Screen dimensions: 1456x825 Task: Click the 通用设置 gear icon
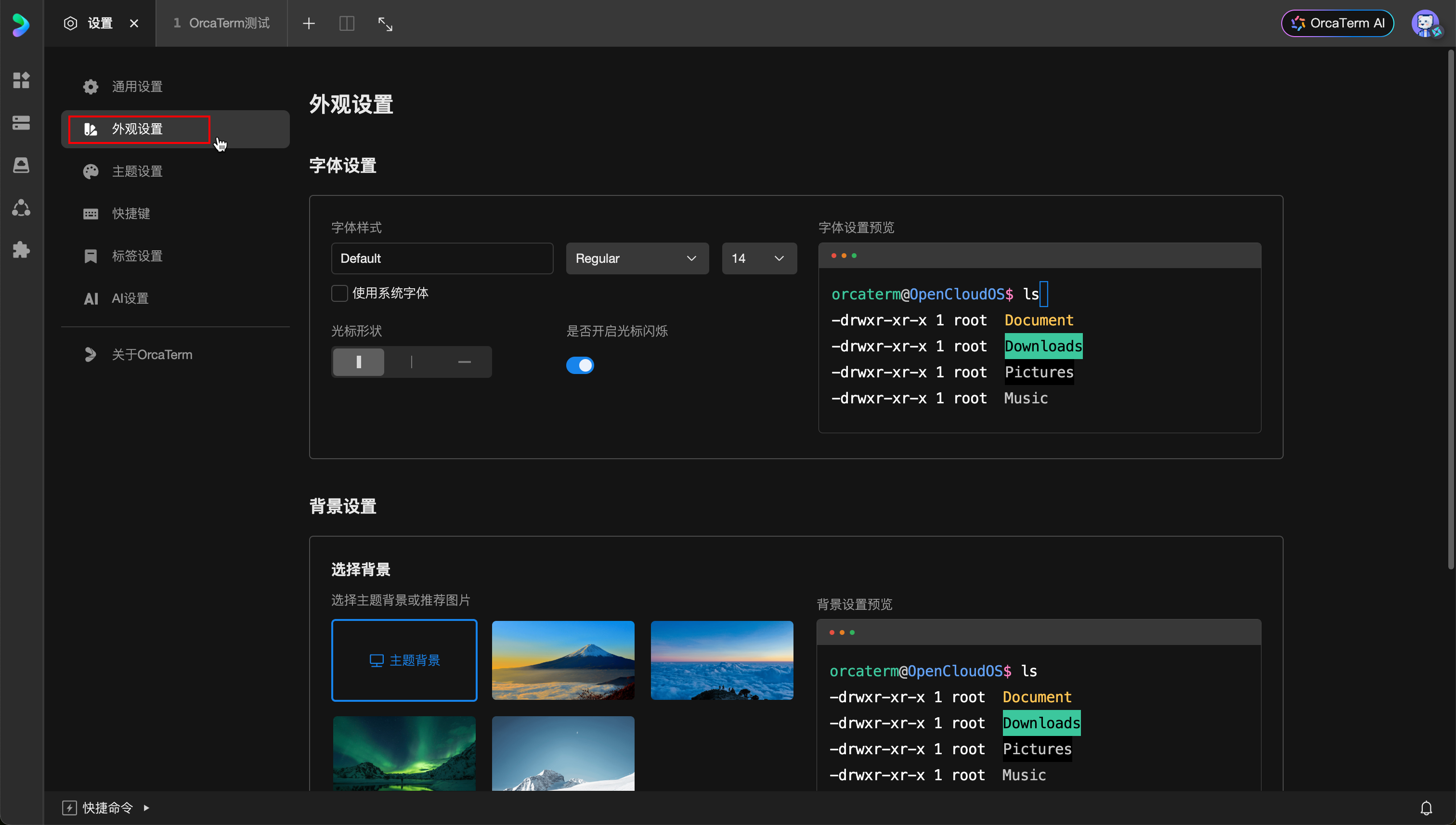point(91,87)
